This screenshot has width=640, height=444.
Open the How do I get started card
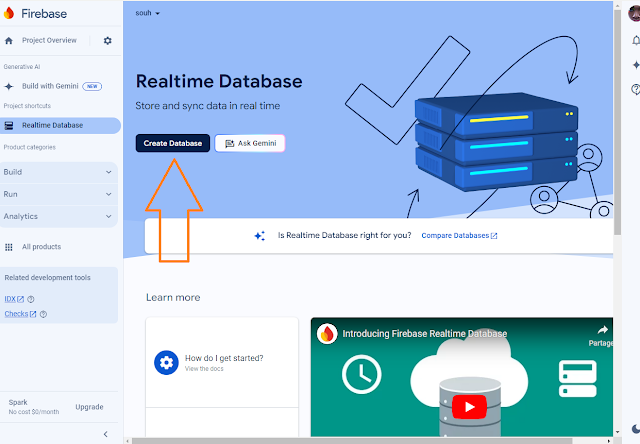[222, 362]
